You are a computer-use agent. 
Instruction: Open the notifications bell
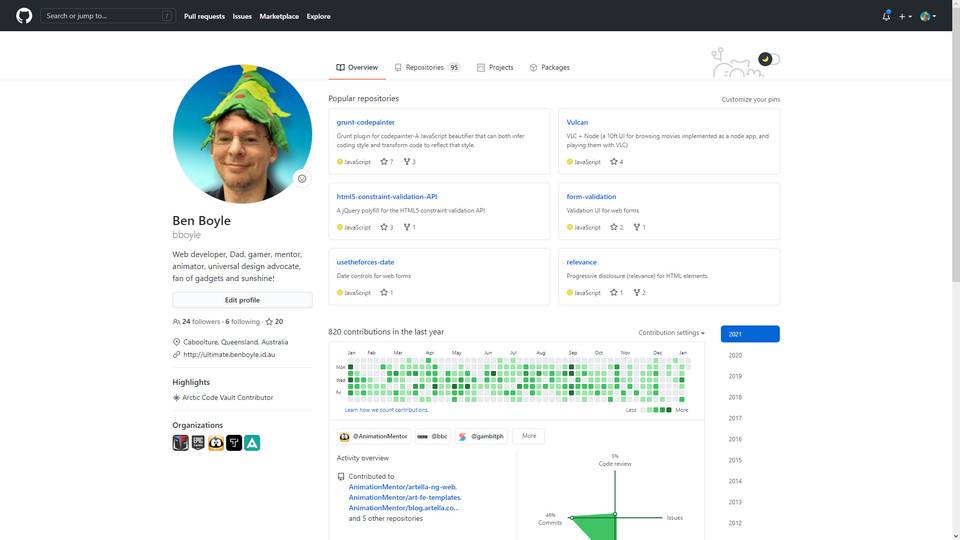(886, 16)
